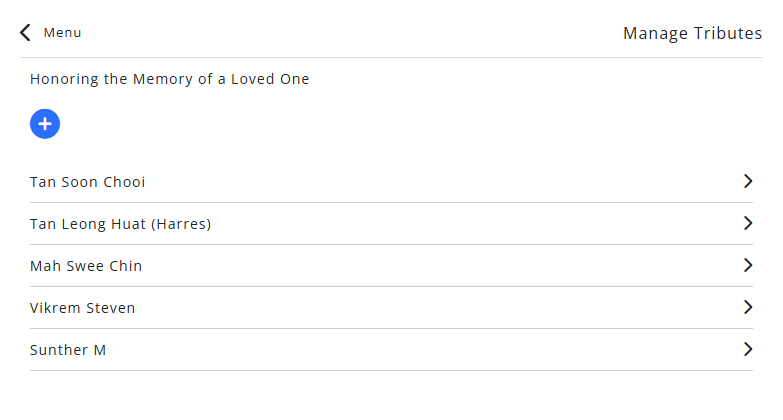Click empty middle of Tan Soon Chooi row
Screen dimensions: 783x420
[x=400, y=182]
